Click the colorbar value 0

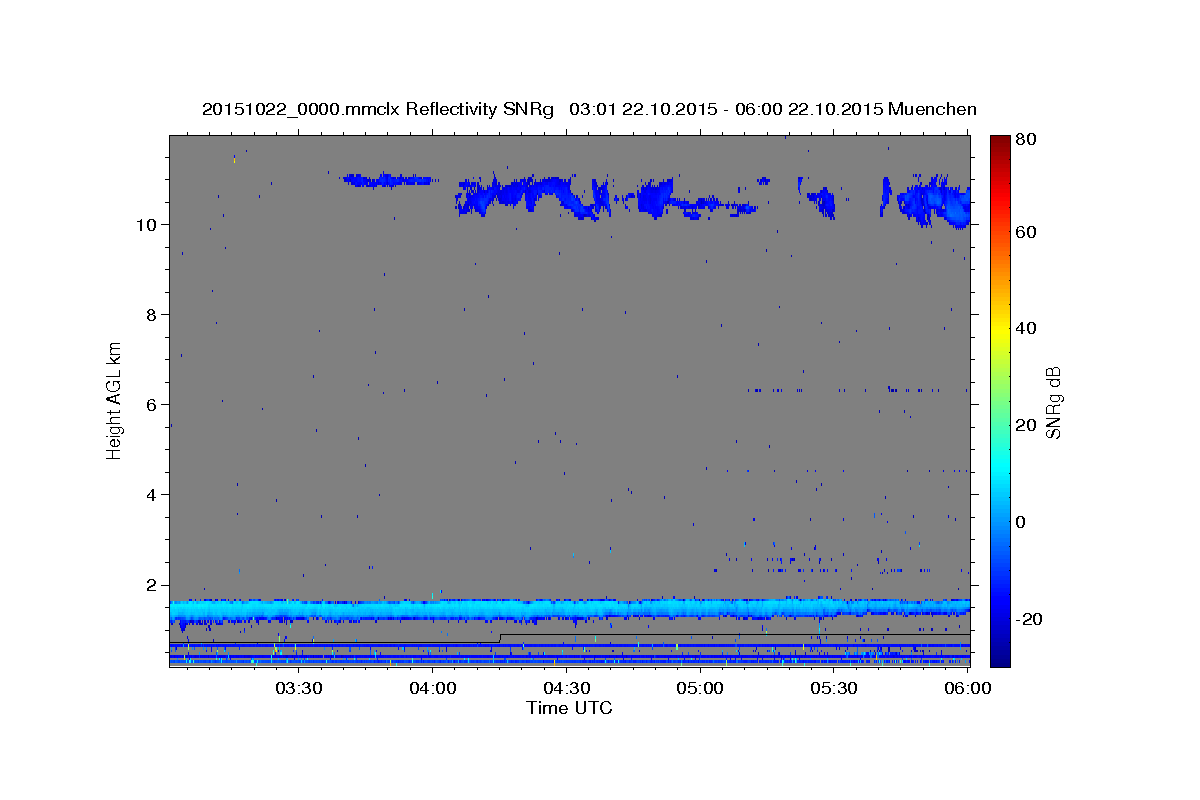tap(1022, 522)
